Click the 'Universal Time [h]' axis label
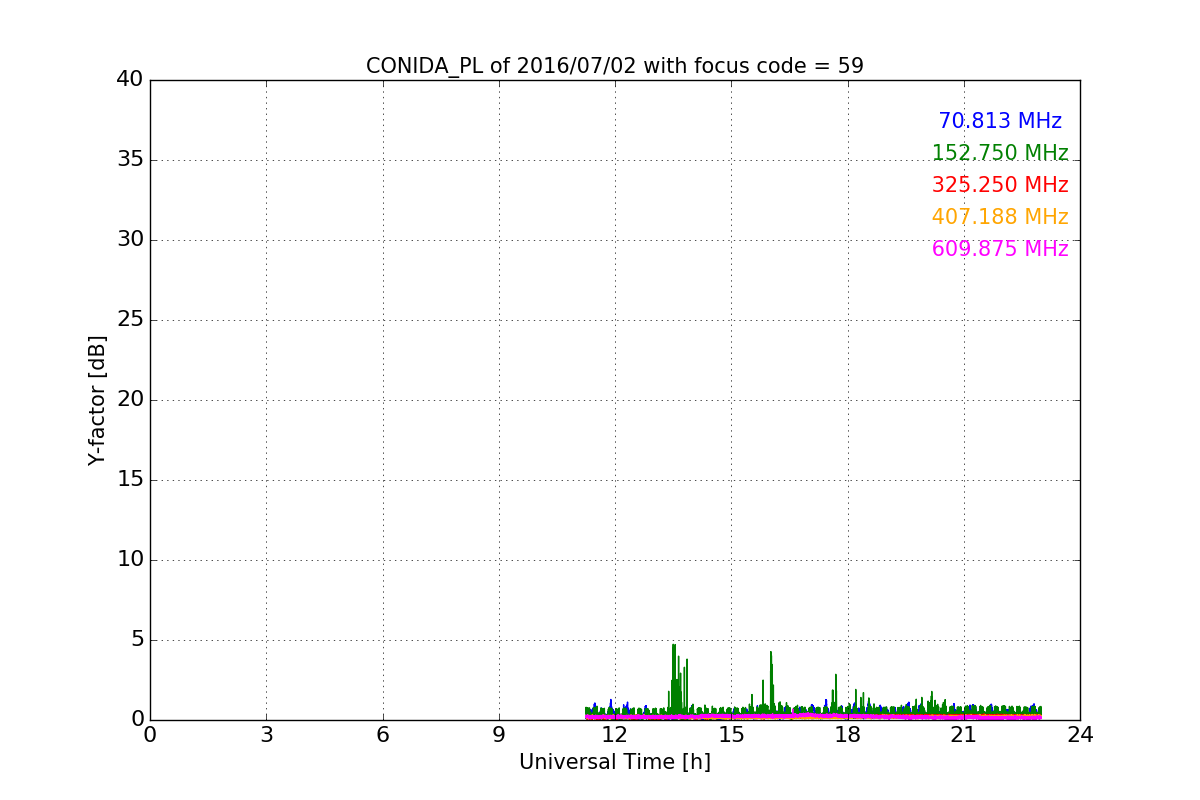 pyautogui.click(x=614, y=762)
